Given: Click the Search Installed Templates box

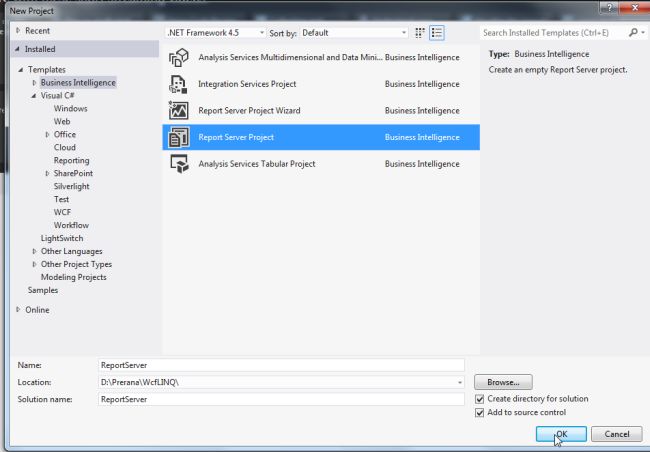Looking at the screenshot, I should click(x=554, y=32).
